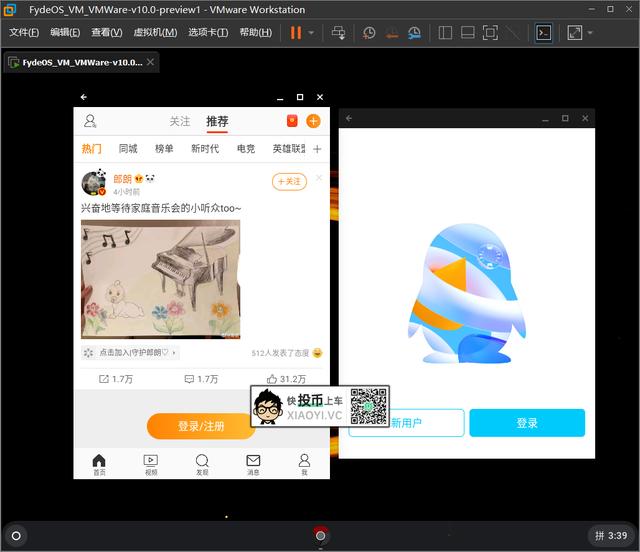Open the Weibo 发现 tab
This screenshot has width=640, height=552.
[202, 465]
